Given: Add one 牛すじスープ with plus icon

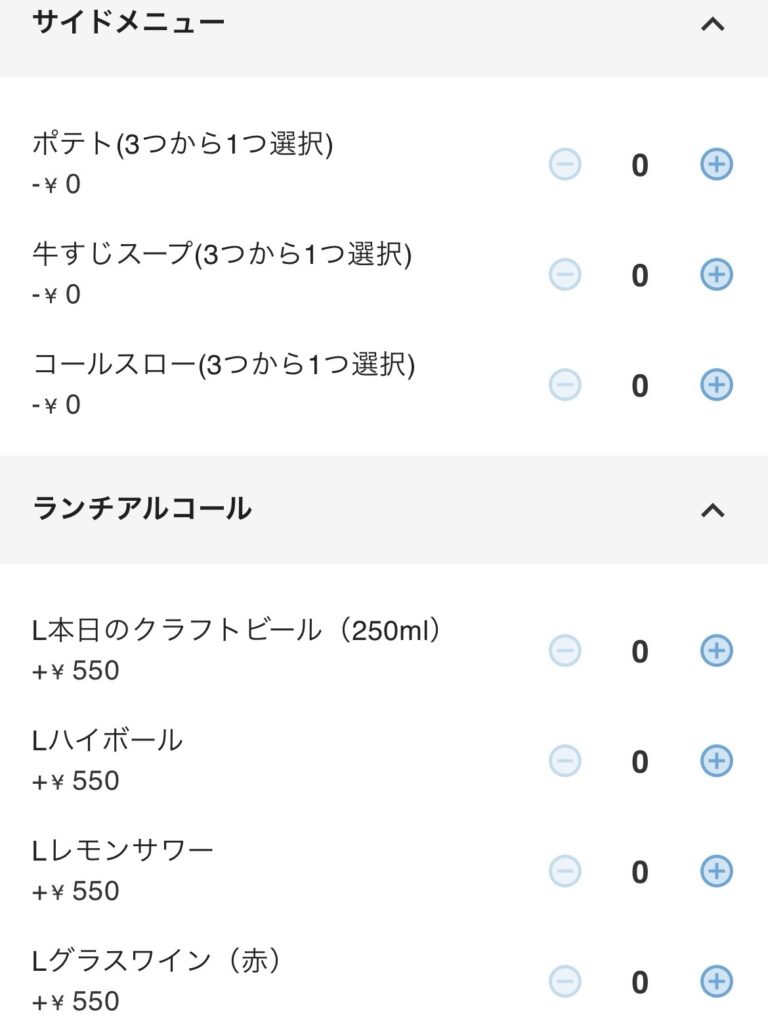Looking at the screenshot, I should 716,275.
